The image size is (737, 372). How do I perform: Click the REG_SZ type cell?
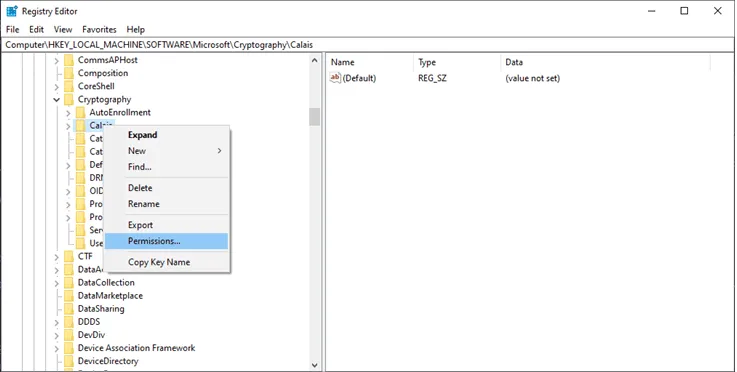[x=432, y=79]
